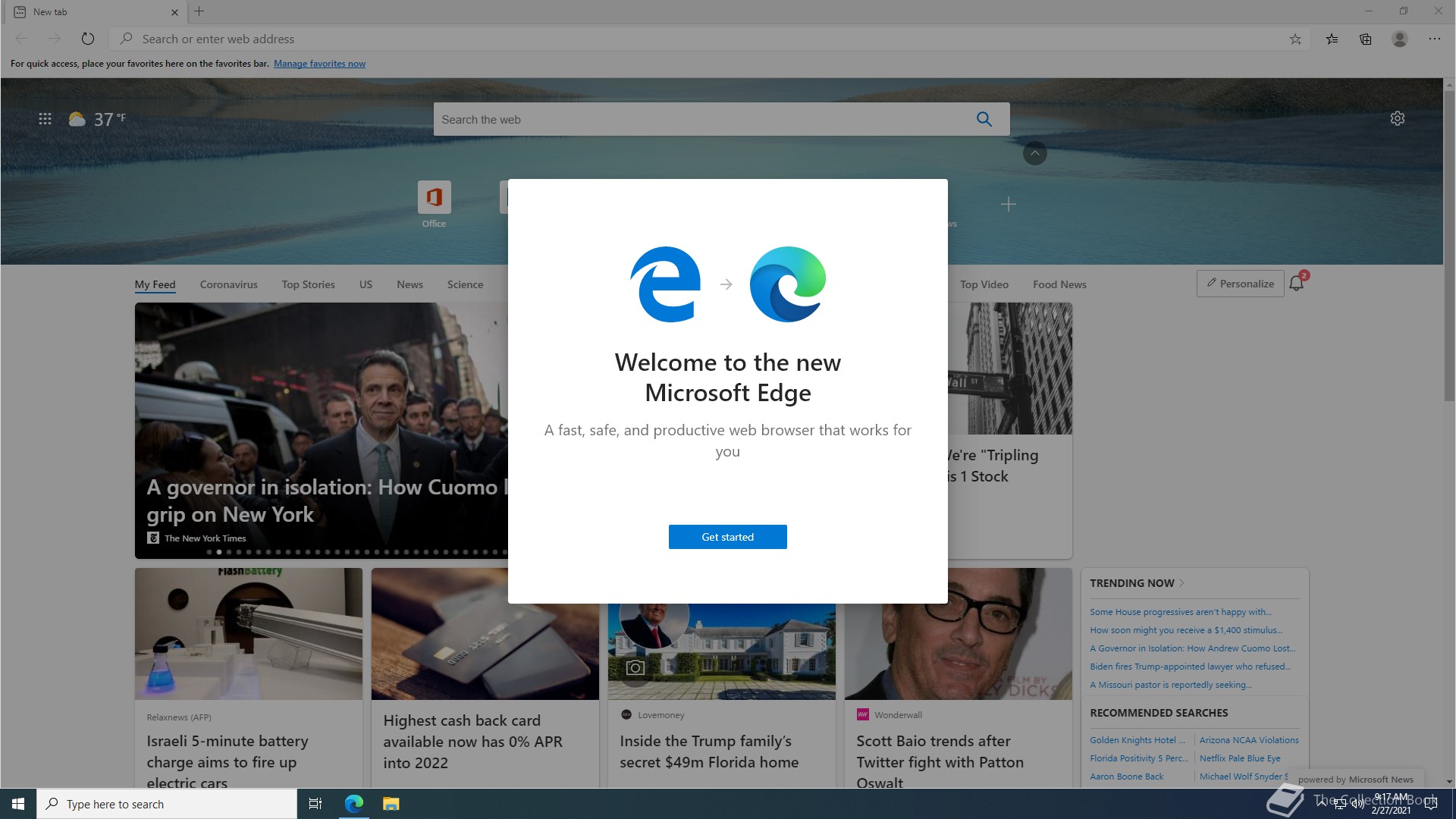Open the Wall Street Tripling stock card

point(1010,430)
